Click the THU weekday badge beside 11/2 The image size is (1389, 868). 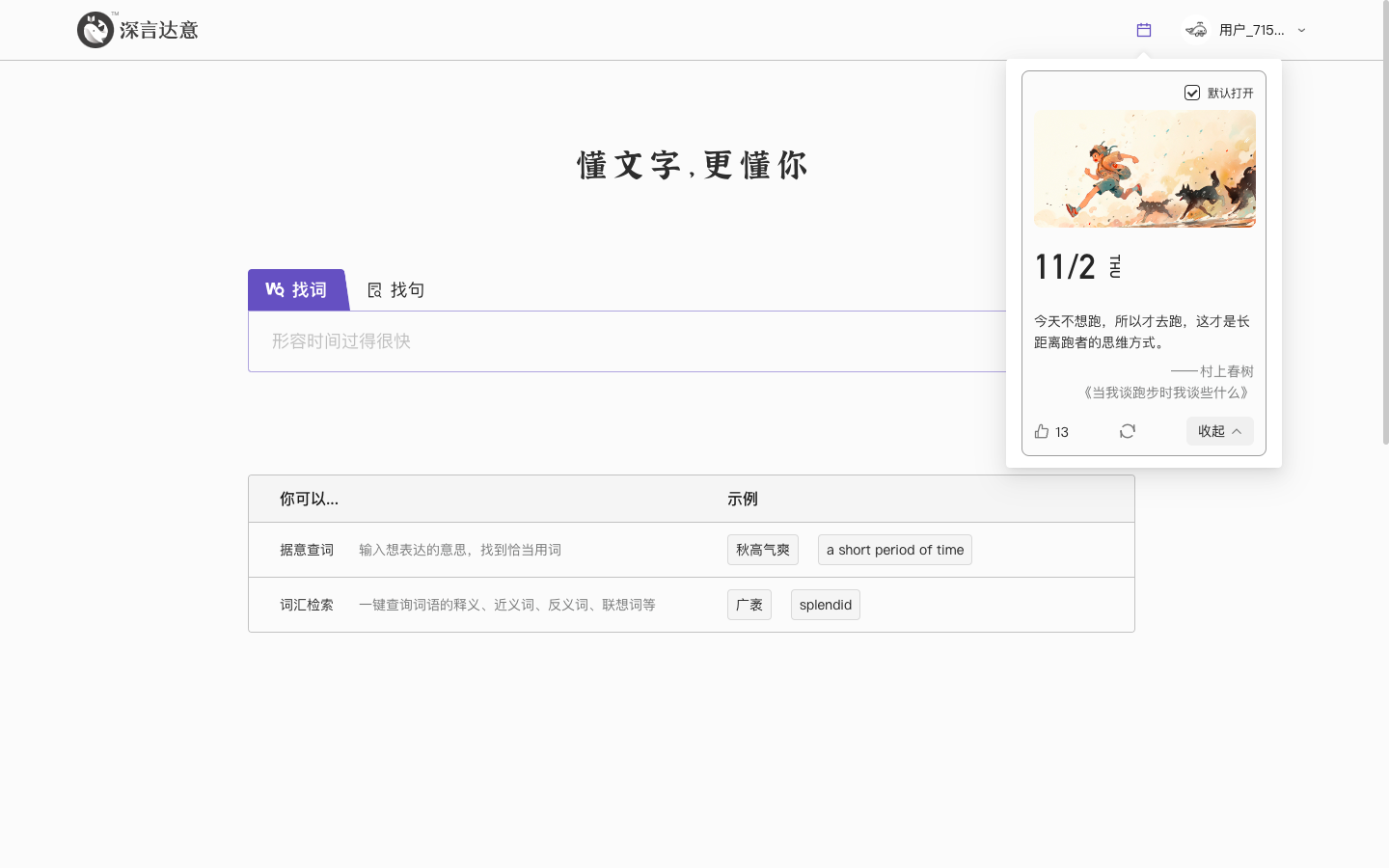click(1114, 267)
